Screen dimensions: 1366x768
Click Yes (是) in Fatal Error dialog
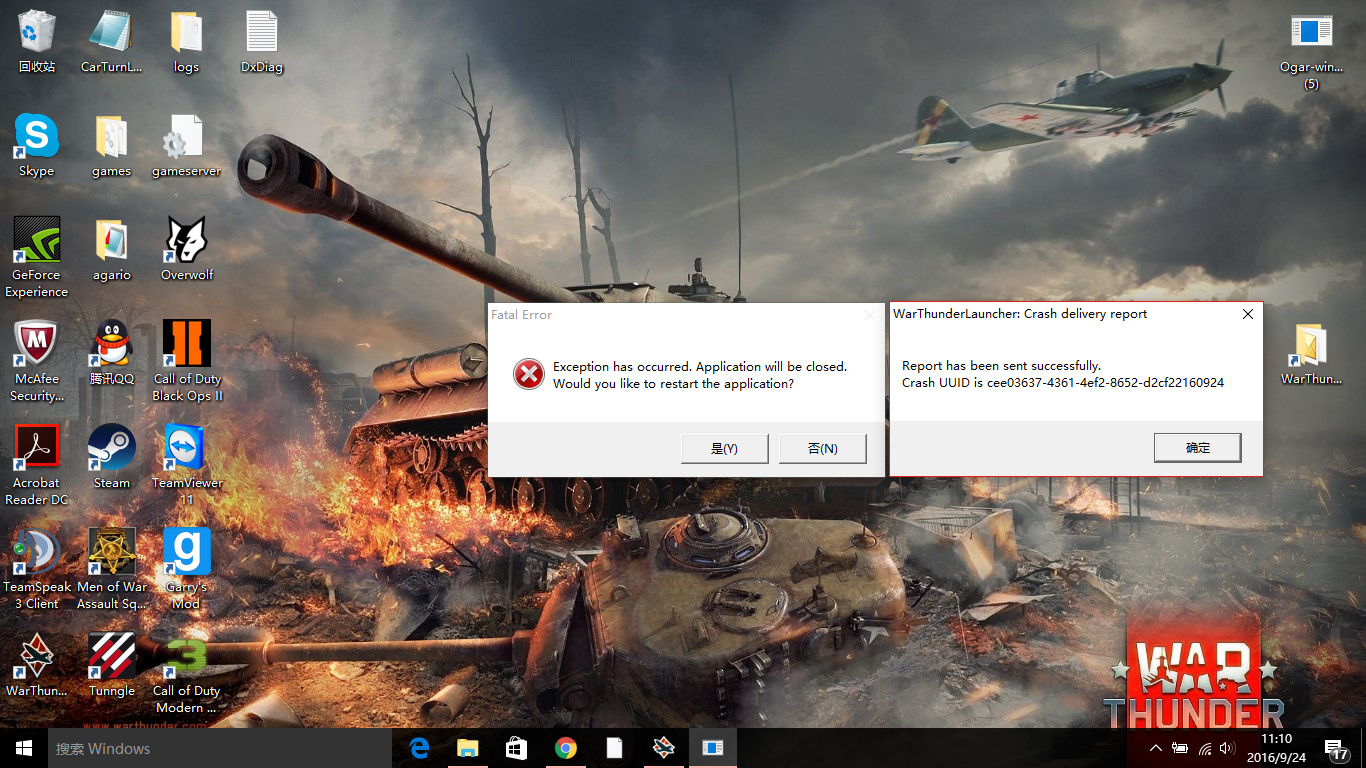coord(724,449)
